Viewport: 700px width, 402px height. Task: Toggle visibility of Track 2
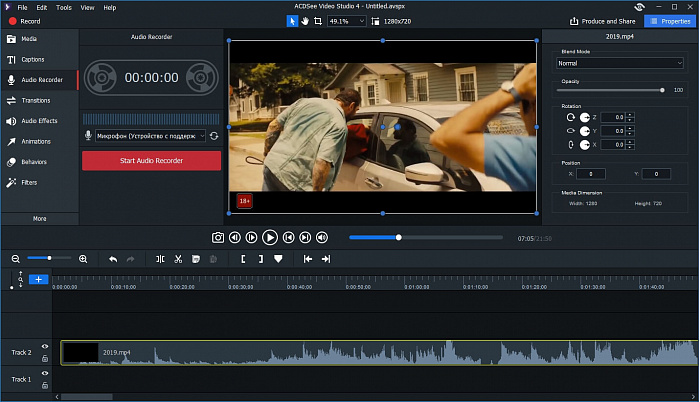pyautogui.click(x=45, y=346)
